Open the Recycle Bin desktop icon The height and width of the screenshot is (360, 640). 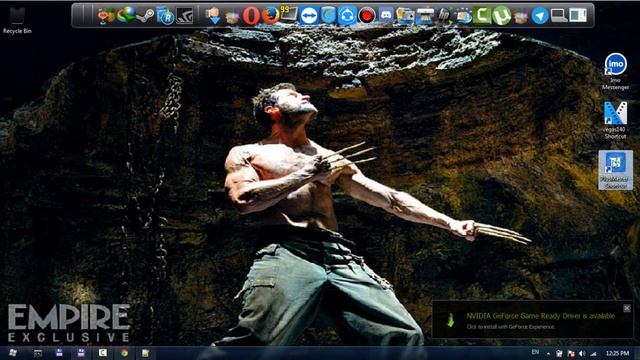(16, 20)
